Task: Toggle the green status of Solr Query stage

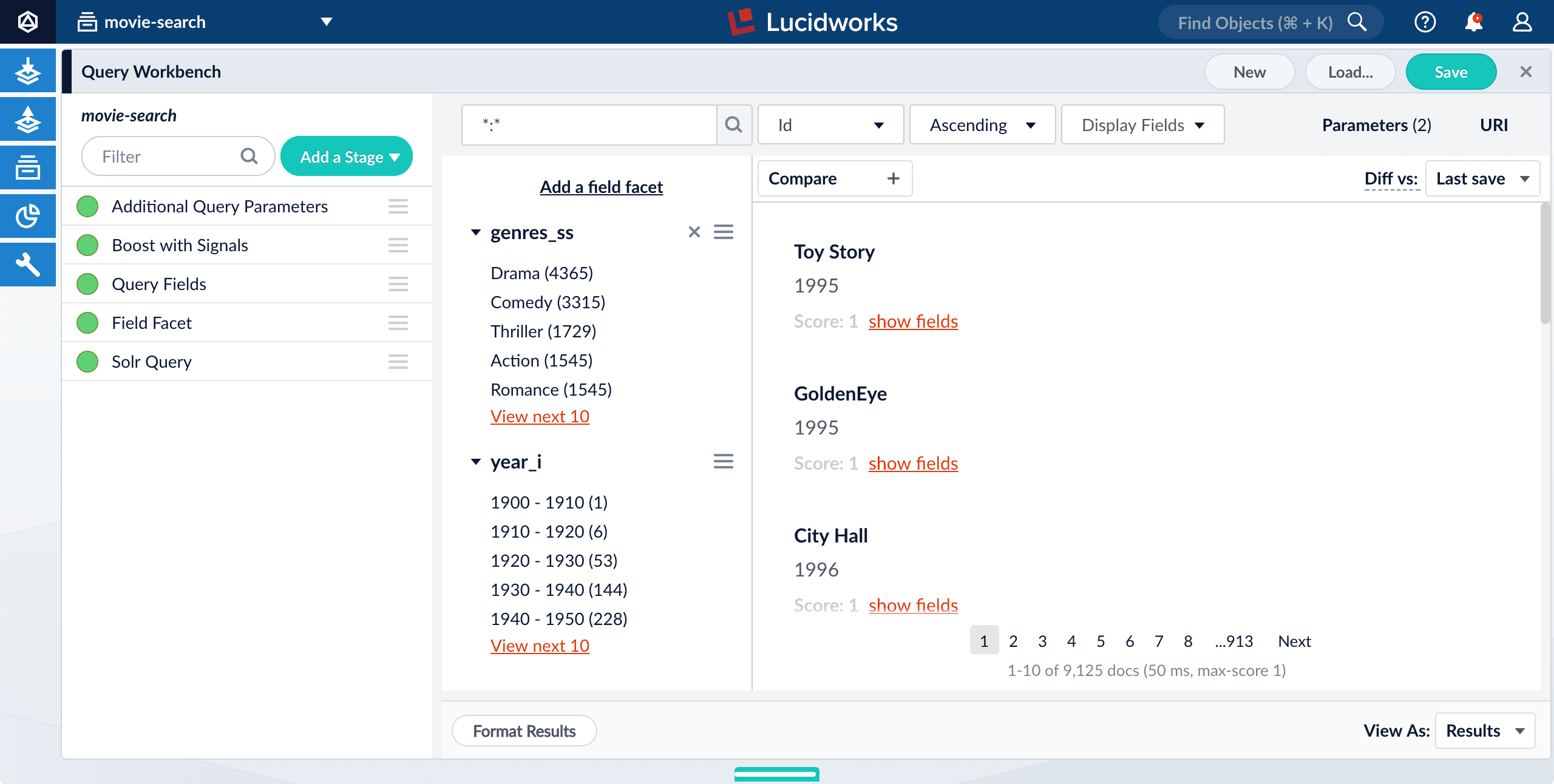Action: (87, 361)
